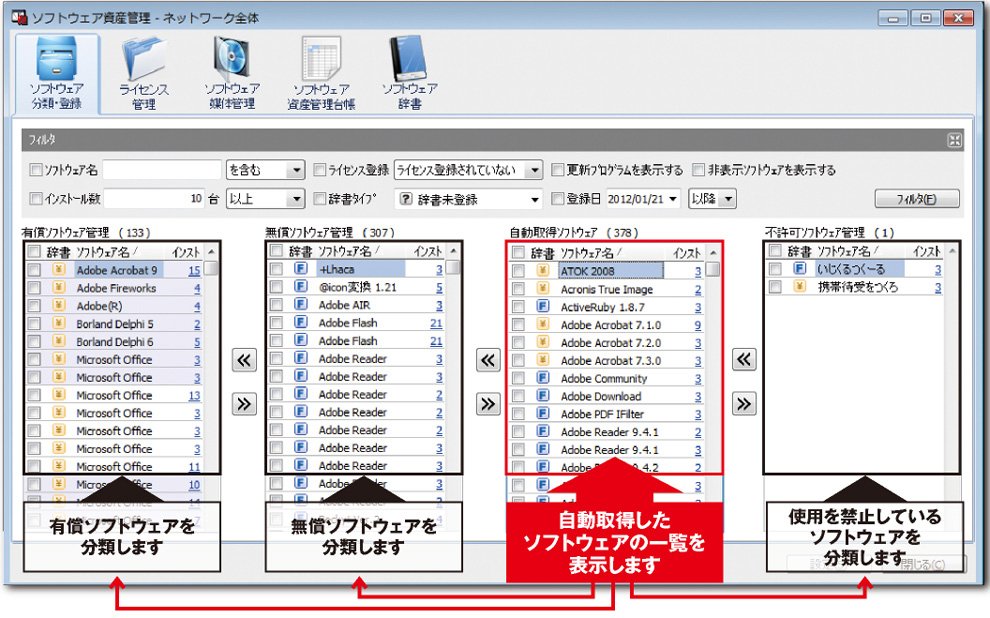The image size is (990, 618).
Task: Switch to ソフトウェア資産管理台帳 tab
Action: coord(321,74)
